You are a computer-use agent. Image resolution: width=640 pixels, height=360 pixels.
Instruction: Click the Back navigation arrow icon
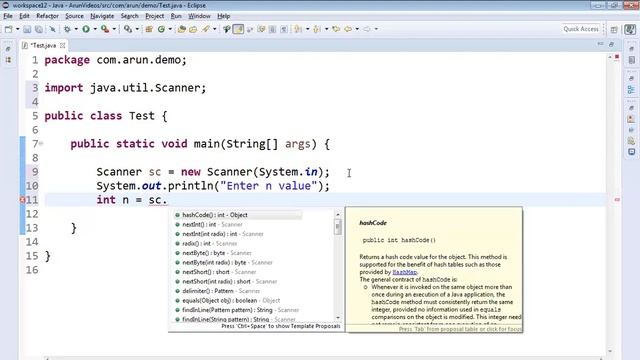pos(348,29)
